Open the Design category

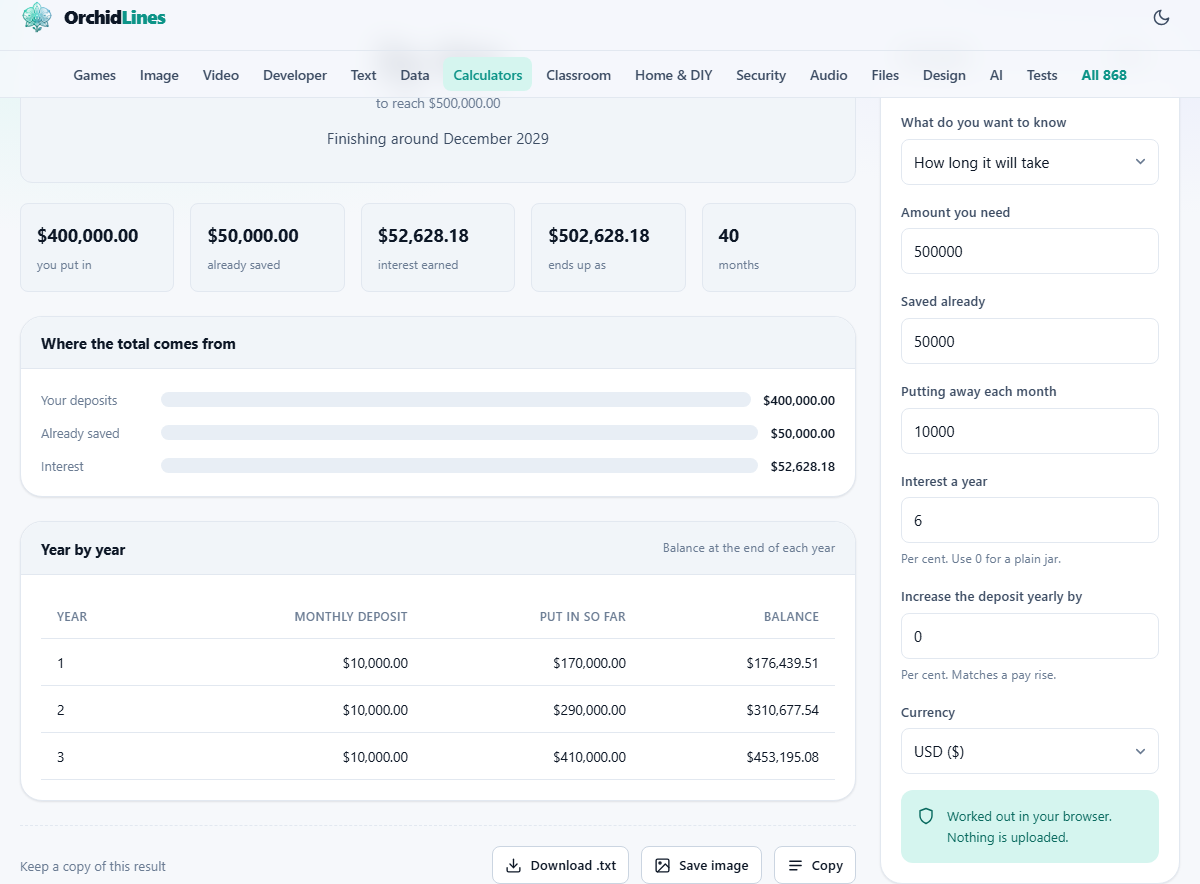(944, 75)
